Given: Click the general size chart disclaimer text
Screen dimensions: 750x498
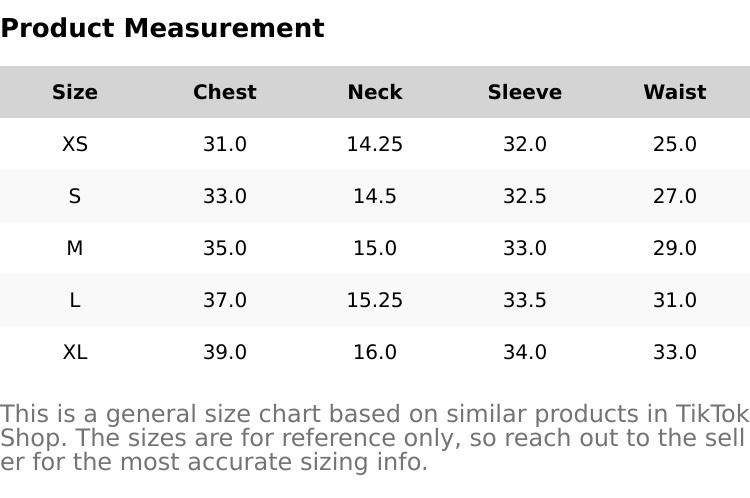Looking at the screenshot, I should coord(374,438).
